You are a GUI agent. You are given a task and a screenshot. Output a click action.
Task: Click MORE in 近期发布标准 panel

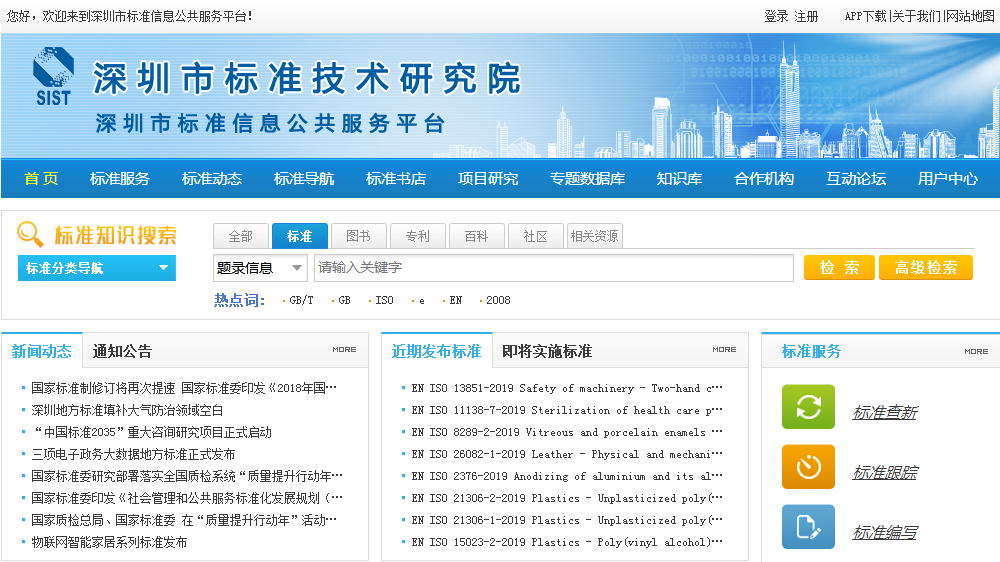[724, 350]
